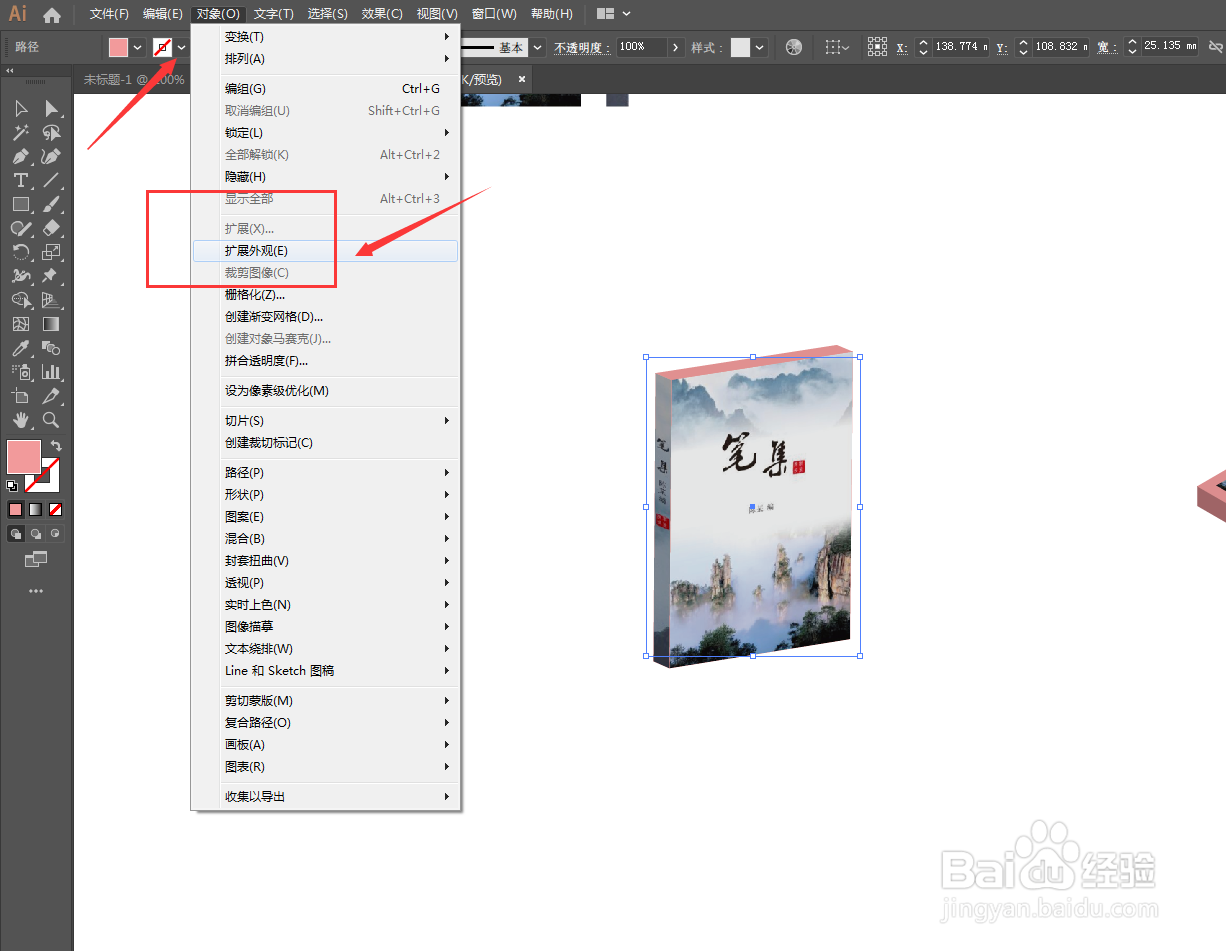Click the stroke swatch in toolbox
The height and width of the screenshot is (951, 1226).
pyautogui.click(x=44, y=477)
